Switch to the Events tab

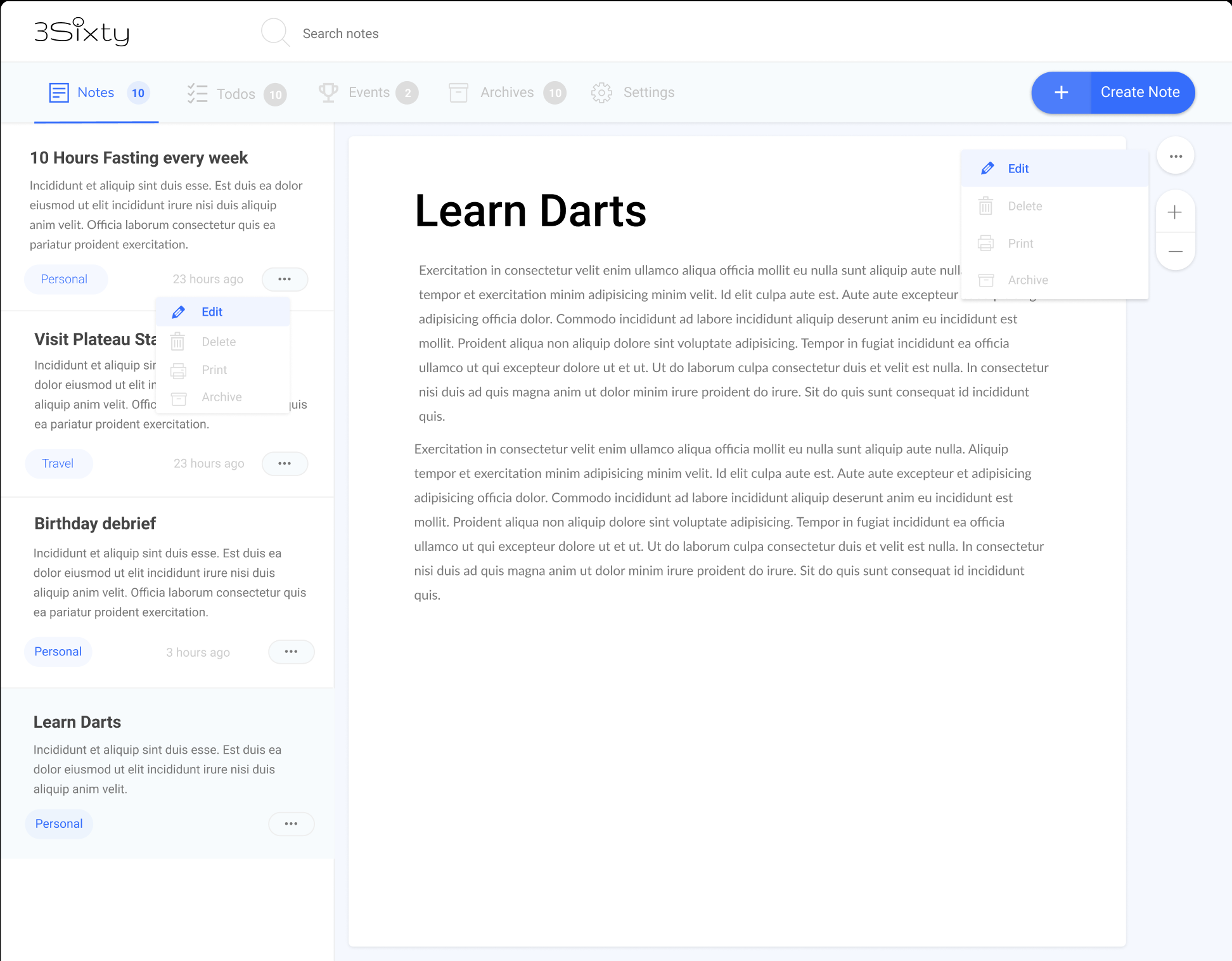368,93
